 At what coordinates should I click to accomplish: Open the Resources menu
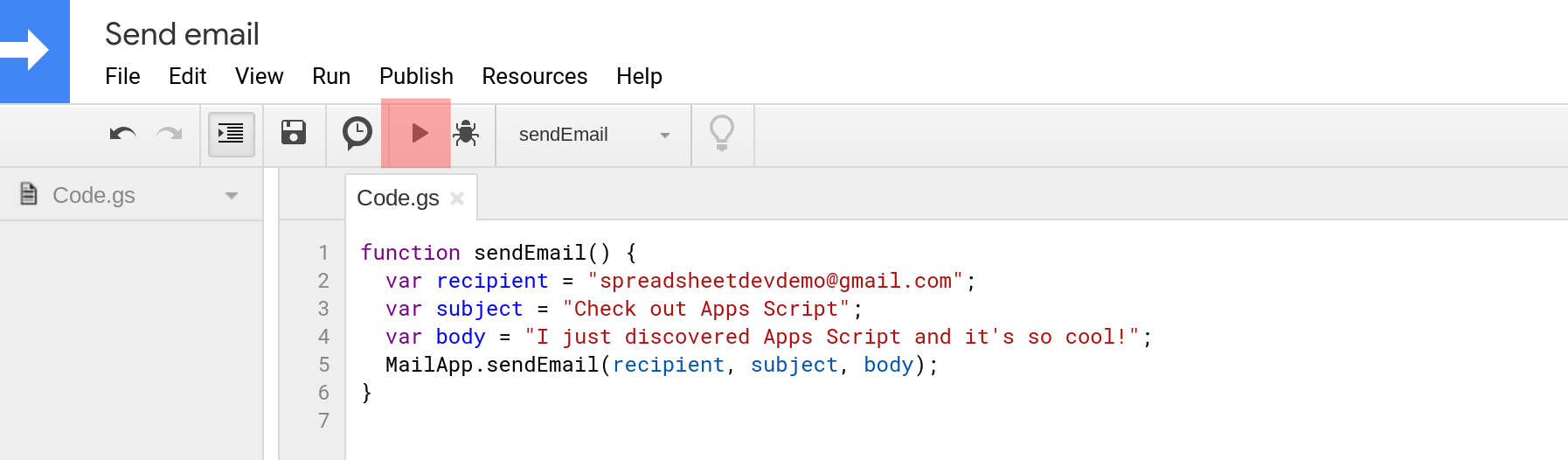point(535,77)
